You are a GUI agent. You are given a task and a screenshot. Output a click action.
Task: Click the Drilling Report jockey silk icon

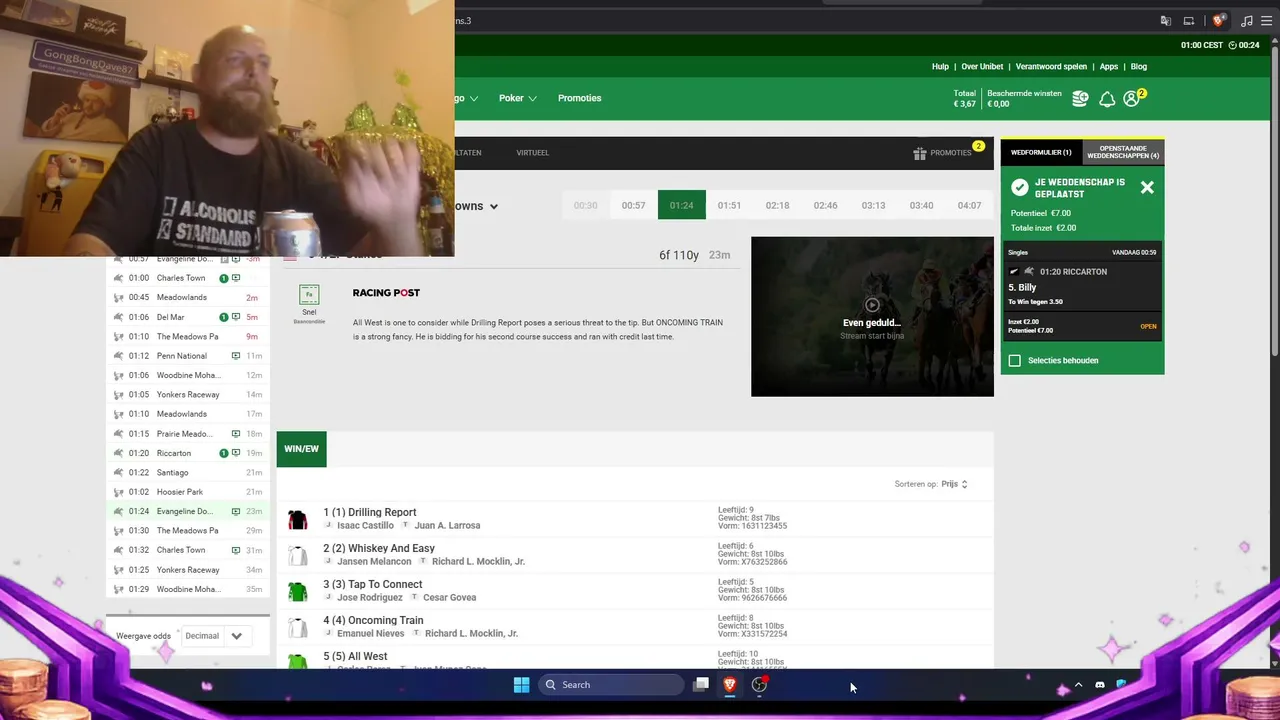[x=297, y=519]
